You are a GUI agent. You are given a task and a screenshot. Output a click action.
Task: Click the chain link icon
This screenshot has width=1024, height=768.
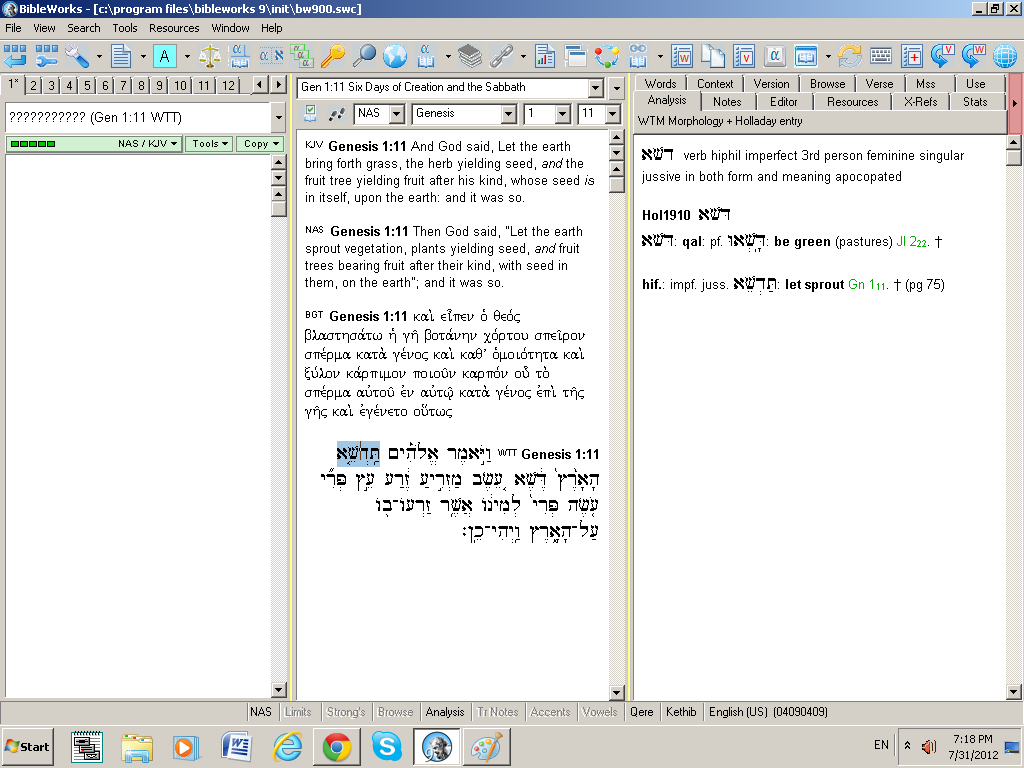pos(501,56)
